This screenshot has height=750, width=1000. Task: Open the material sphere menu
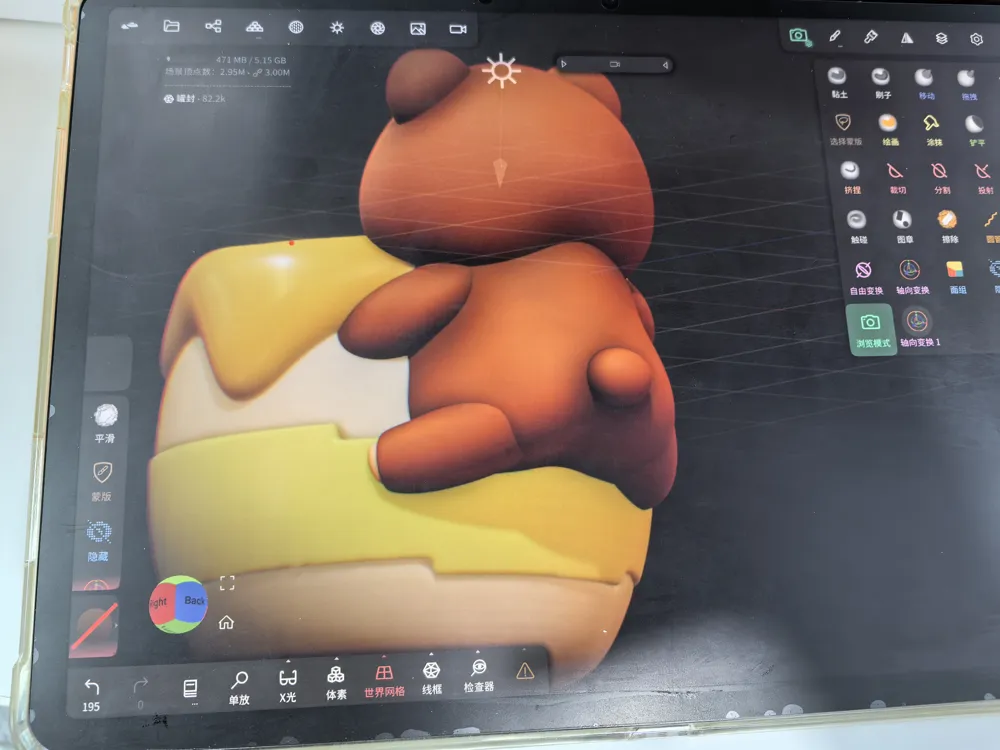click(x=296, y=27)
